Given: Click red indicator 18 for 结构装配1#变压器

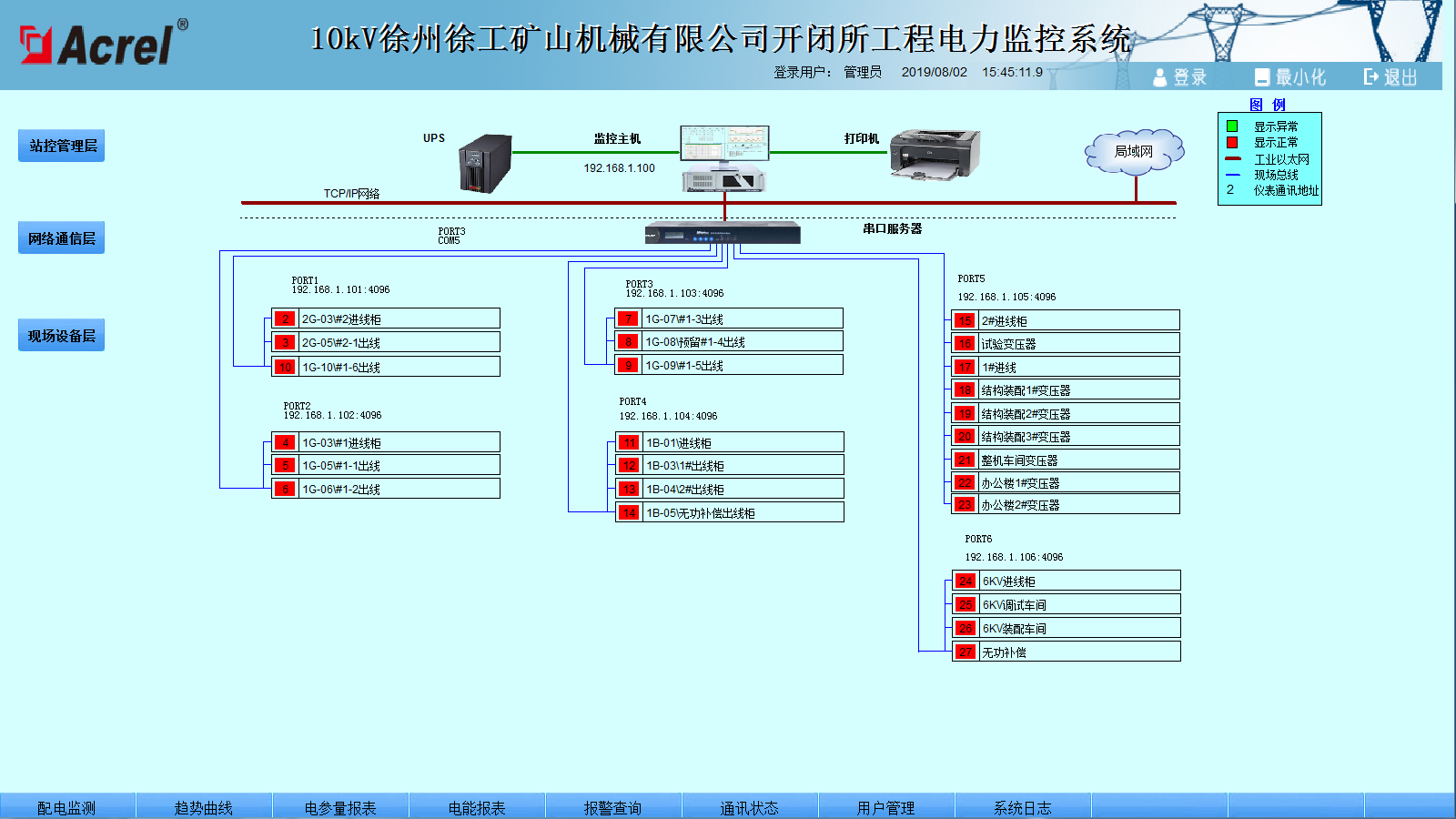Looking at the screenshot, I should (965, 389).
